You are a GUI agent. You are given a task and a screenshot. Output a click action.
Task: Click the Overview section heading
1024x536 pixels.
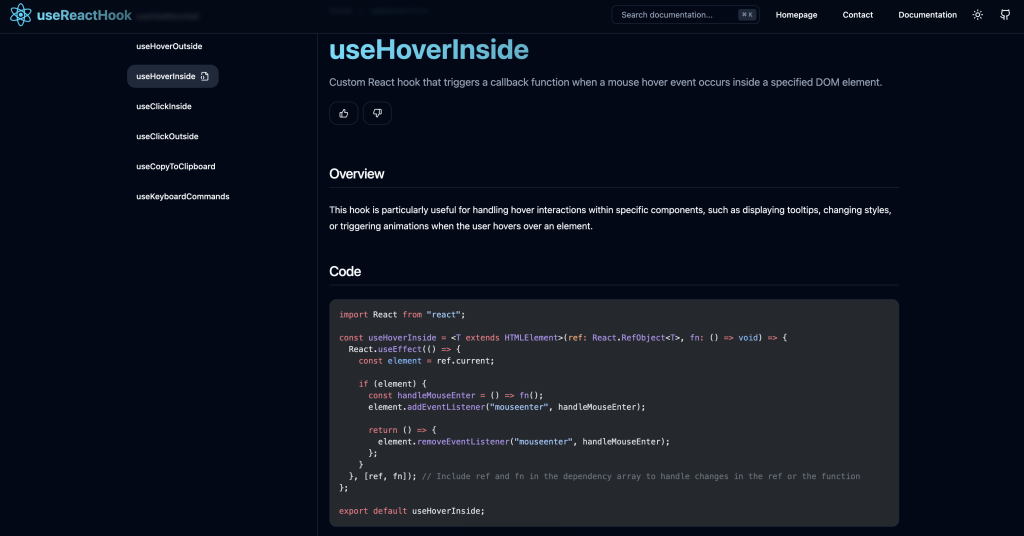[x=357, y=174]
